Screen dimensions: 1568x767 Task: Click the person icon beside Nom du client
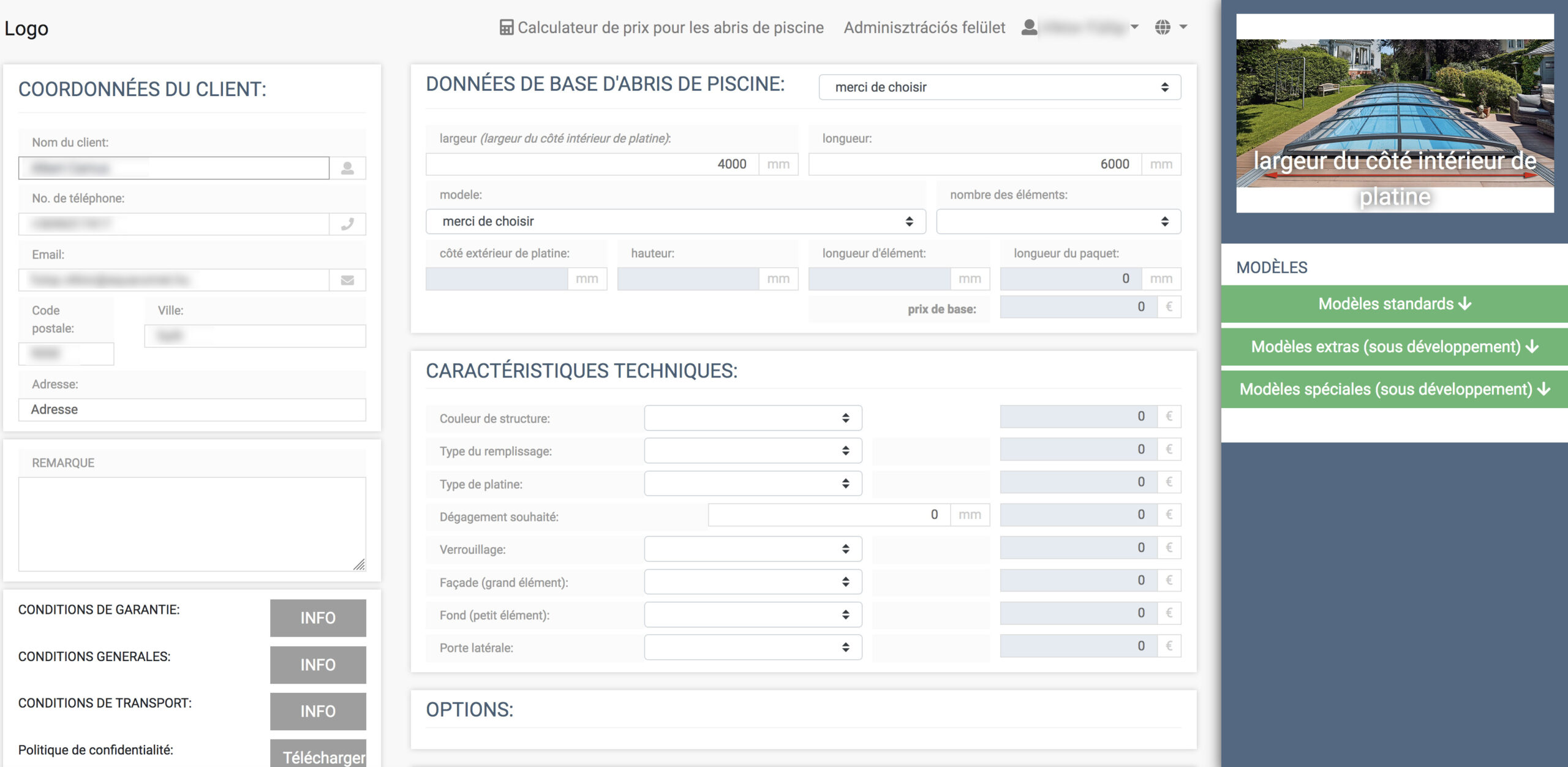[x=347, y=168]
